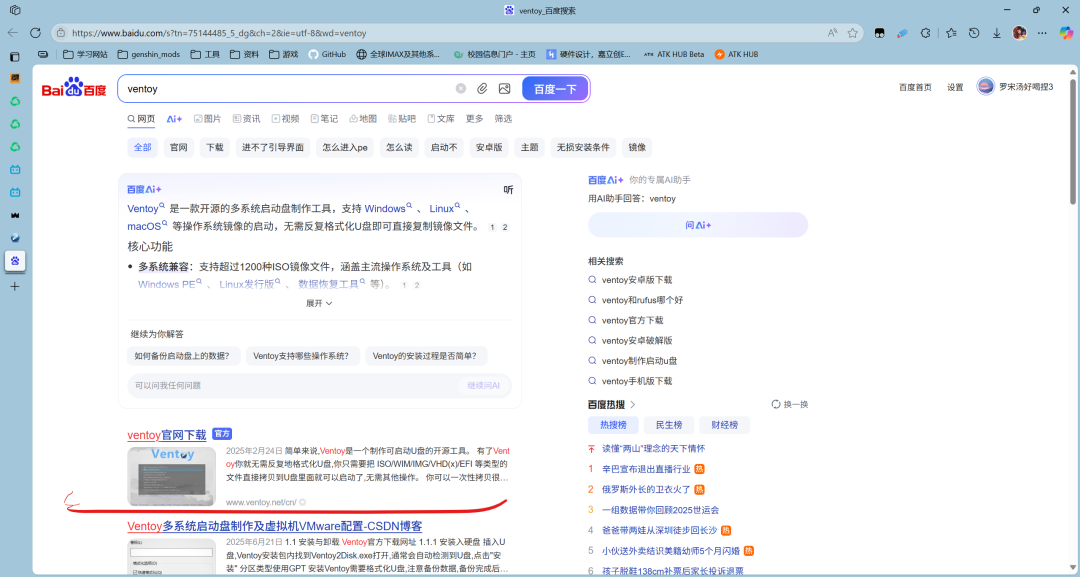Open the 更多 search categories menu
Screen dimensions: 1080x577
tap(474, 119)
